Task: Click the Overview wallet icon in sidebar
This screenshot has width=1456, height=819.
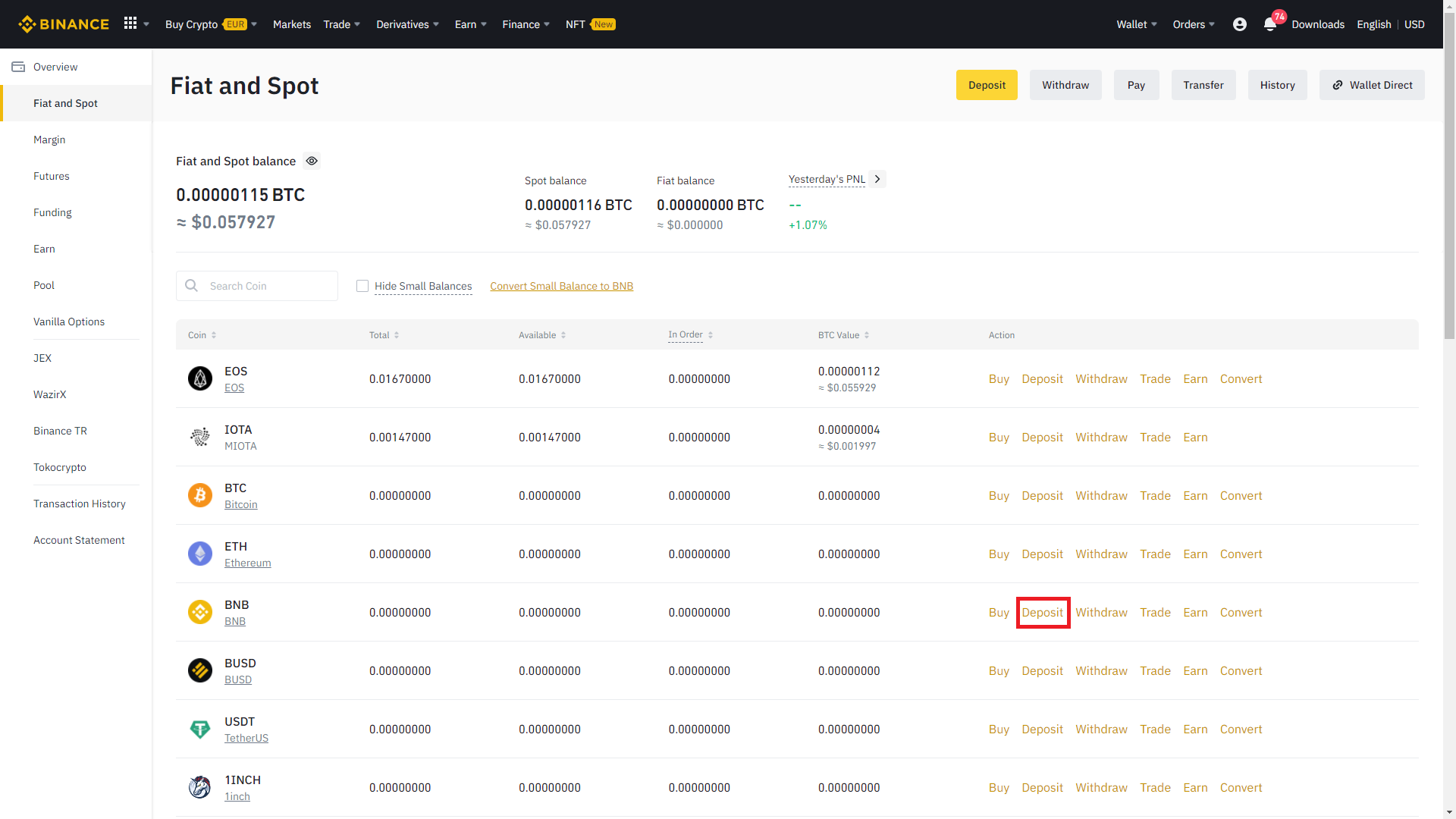Action: [18, 67]
